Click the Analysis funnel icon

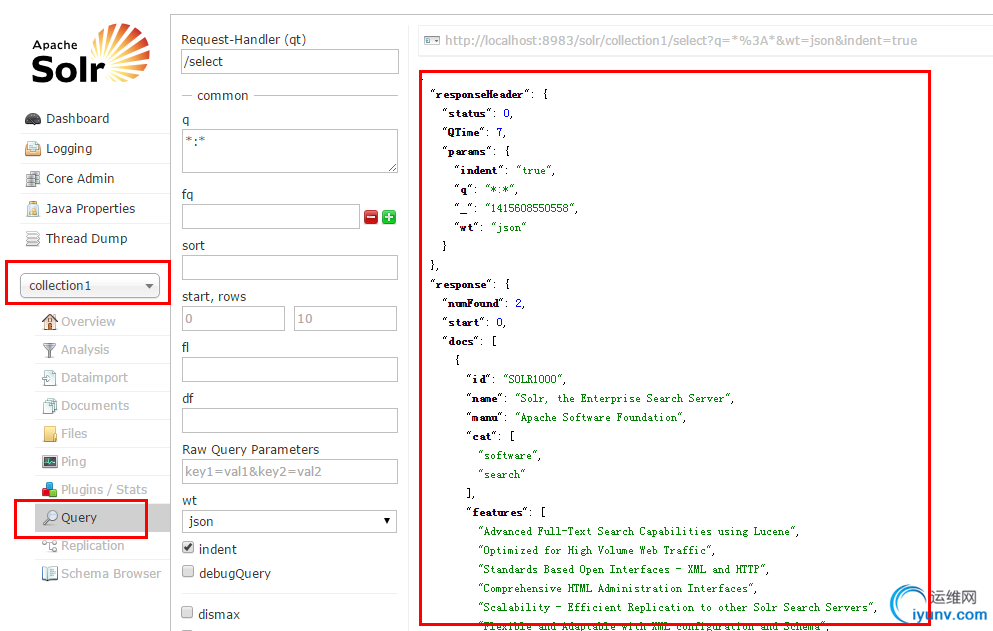point(49,350)
